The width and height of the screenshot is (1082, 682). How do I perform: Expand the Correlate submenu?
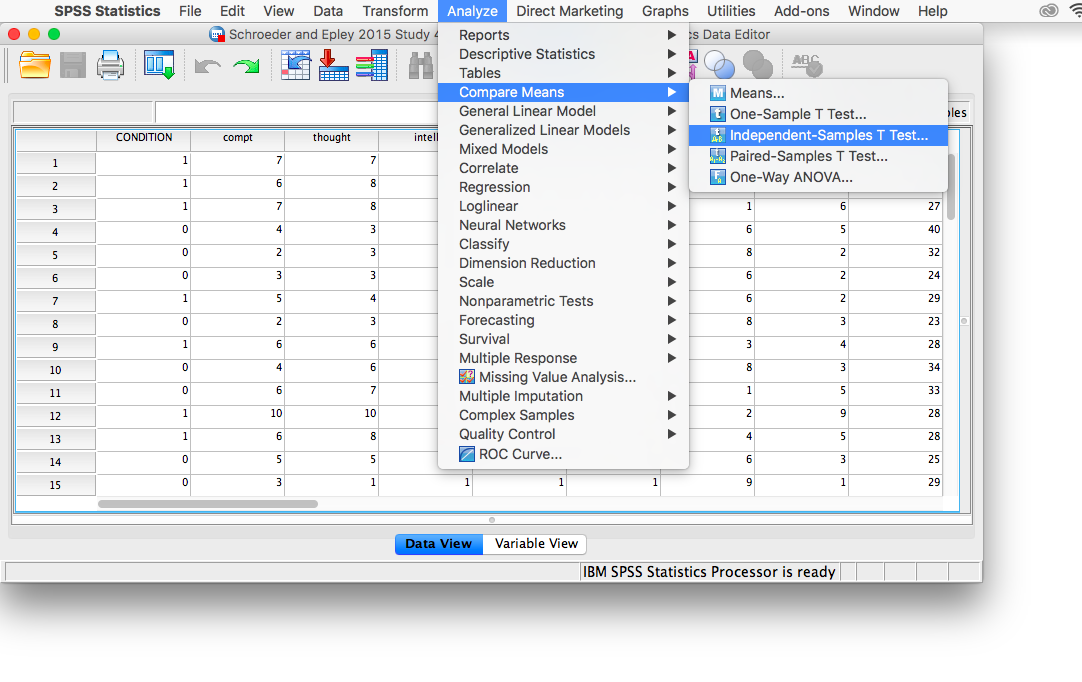pos(564,168)
